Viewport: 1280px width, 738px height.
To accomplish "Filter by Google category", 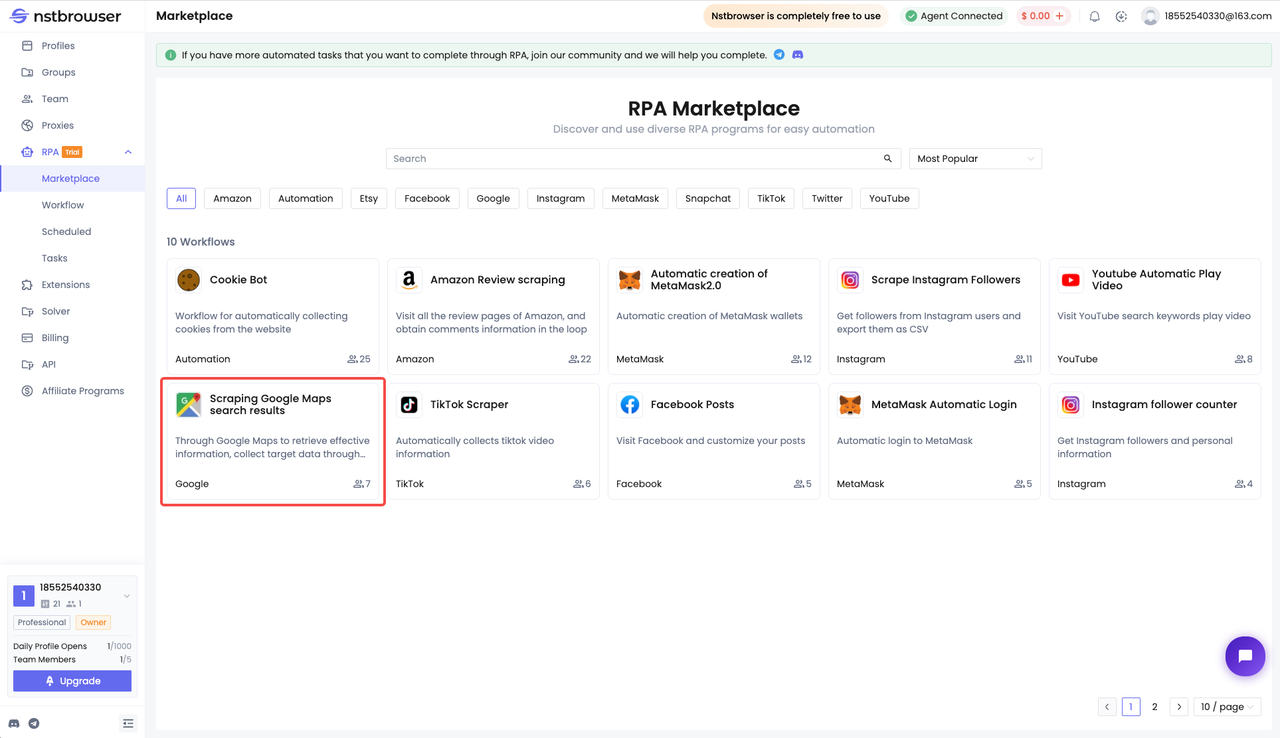I will pos(493,198).
